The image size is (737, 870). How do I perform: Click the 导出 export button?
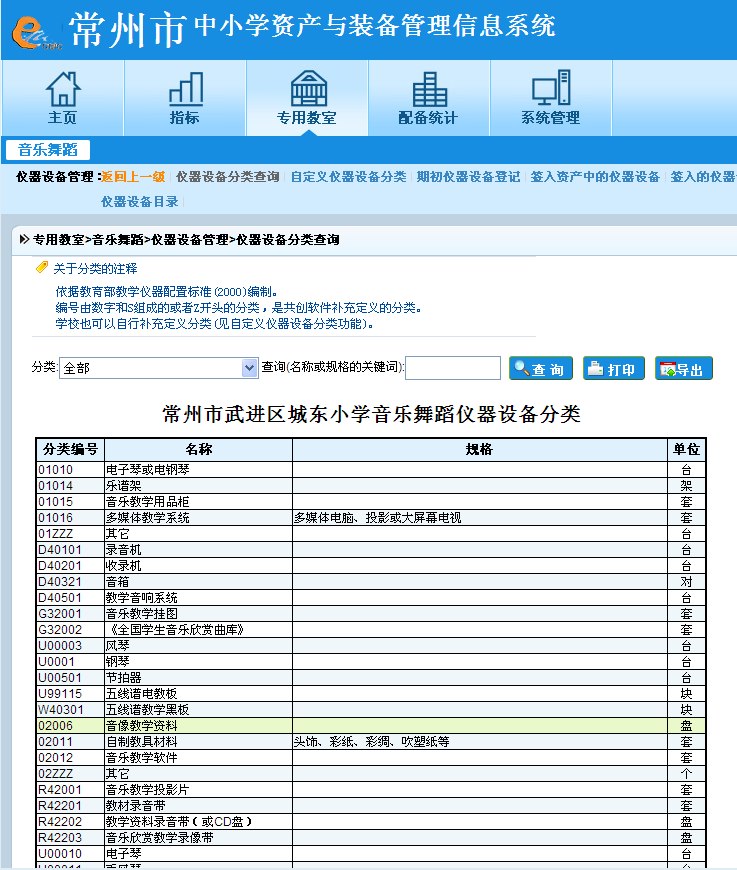(684, 368)
